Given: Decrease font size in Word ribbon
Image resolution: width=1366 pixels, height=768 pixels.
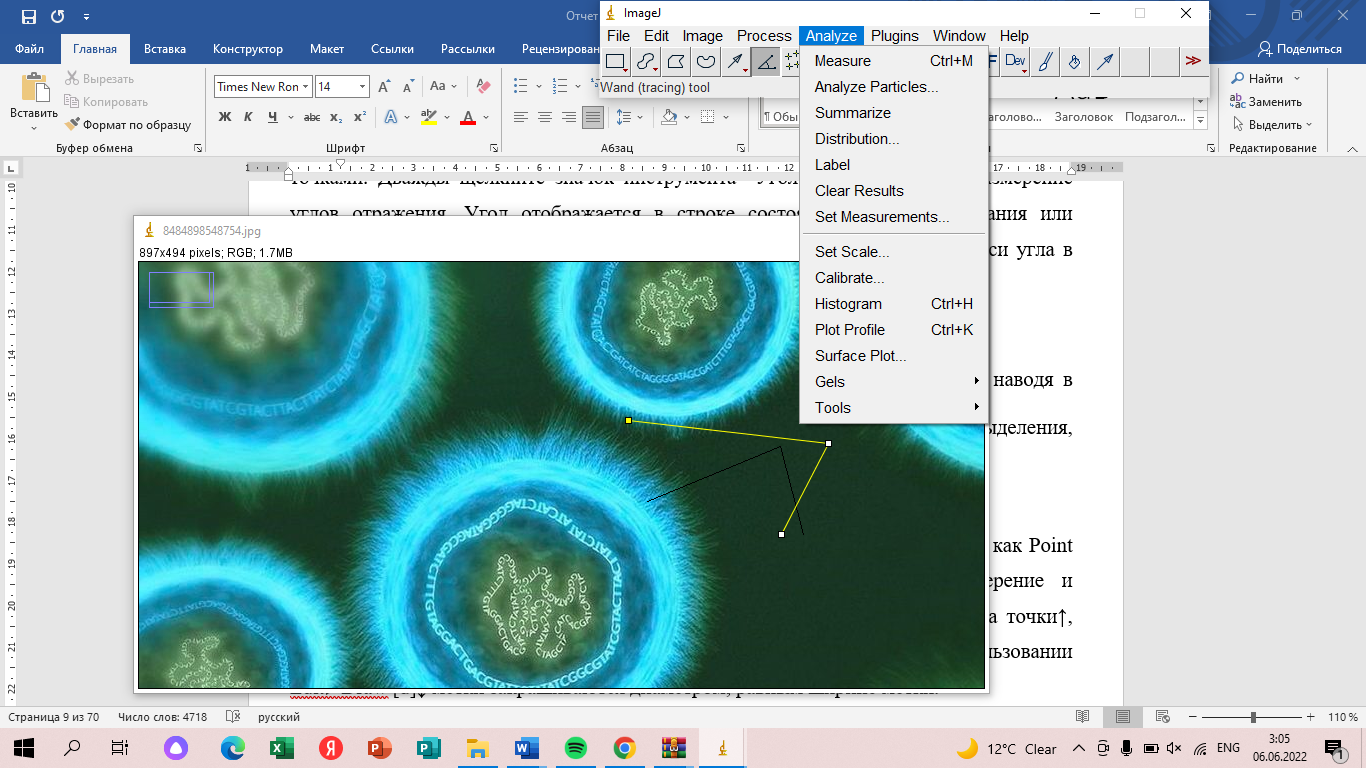Looking at the screenshot, I should tap(408, 87).
